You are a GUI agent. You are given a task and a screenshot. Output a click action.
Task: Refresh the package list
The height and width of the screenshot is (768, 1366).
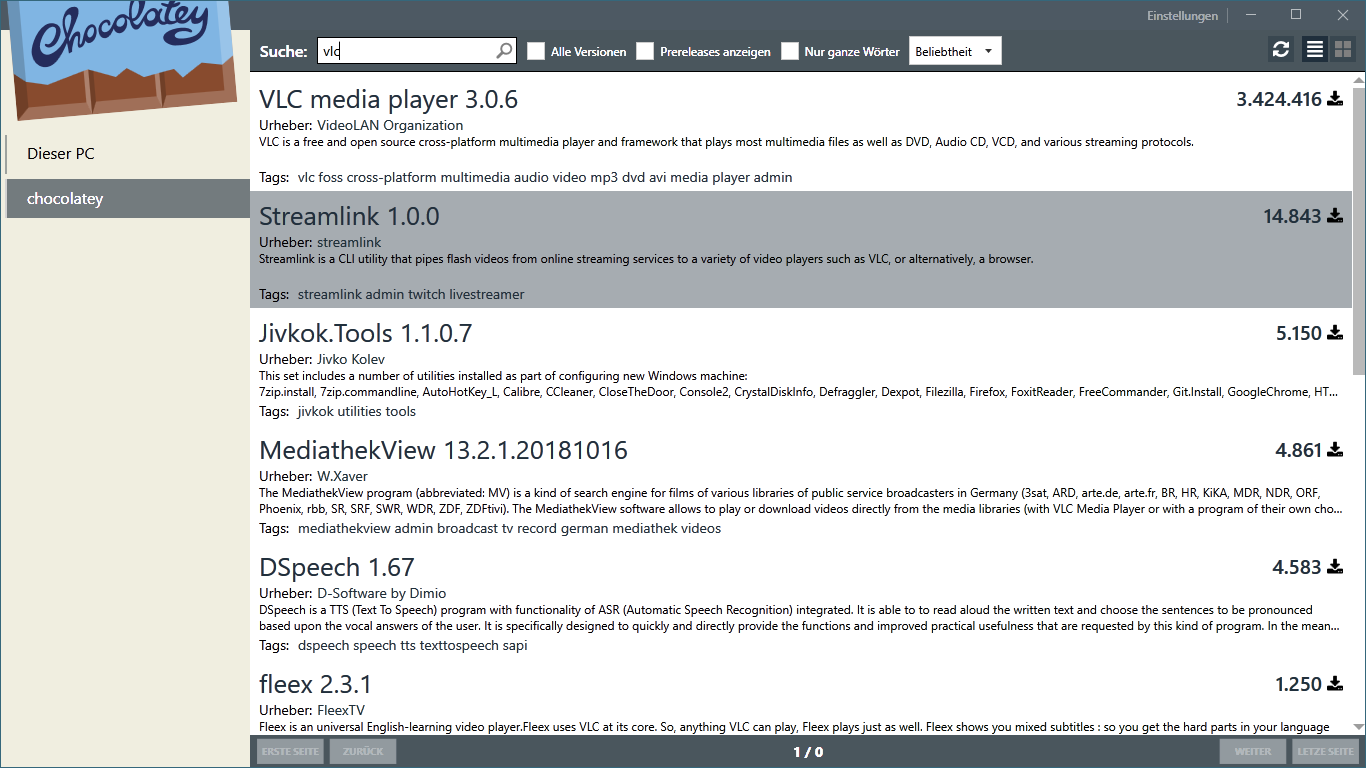(1280, 50)
